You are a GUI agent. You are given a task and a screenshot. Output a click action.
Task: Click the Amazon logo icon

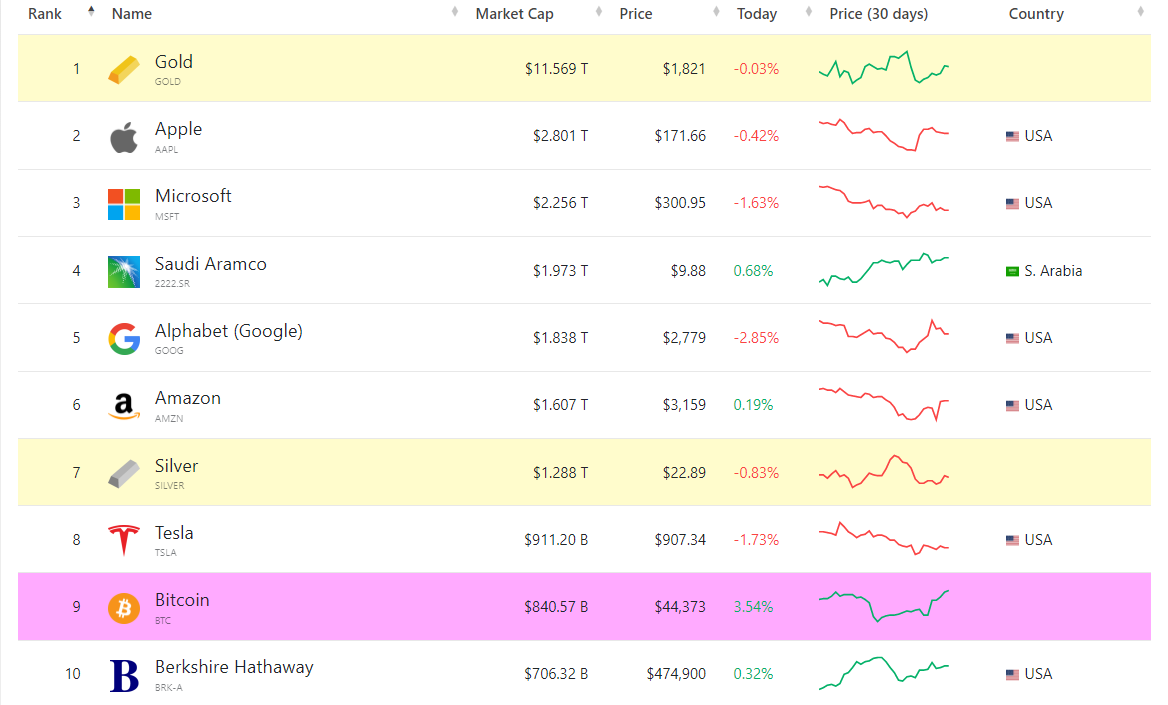[124, 406]
